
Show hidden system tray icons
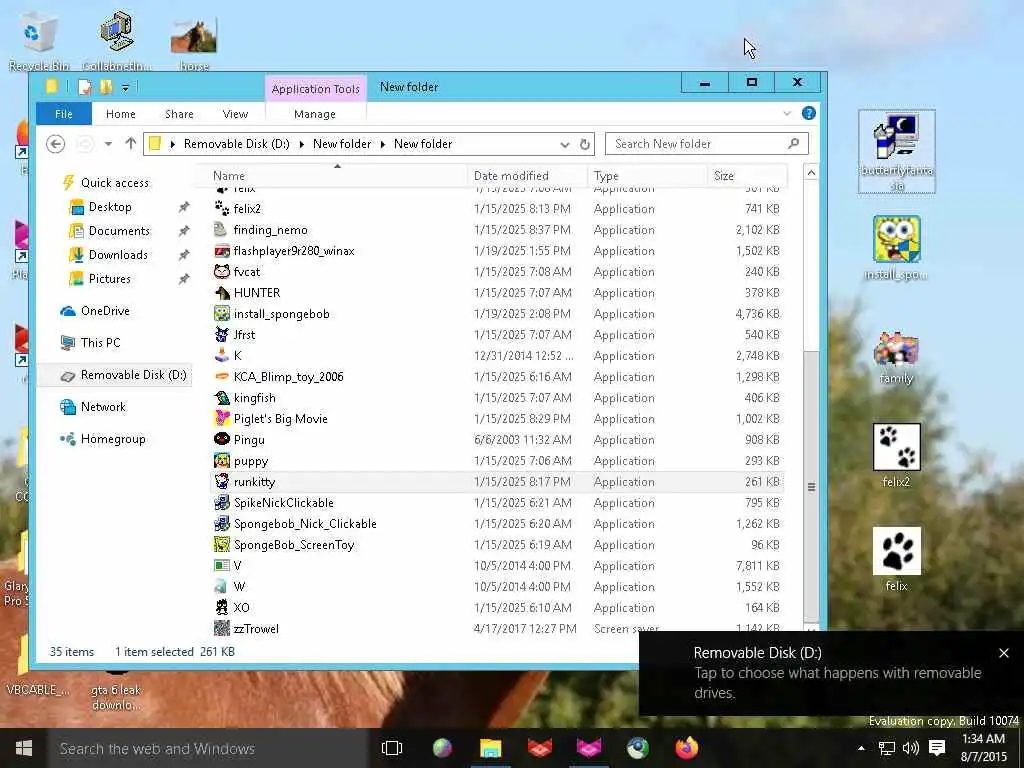tap(861, 748)
